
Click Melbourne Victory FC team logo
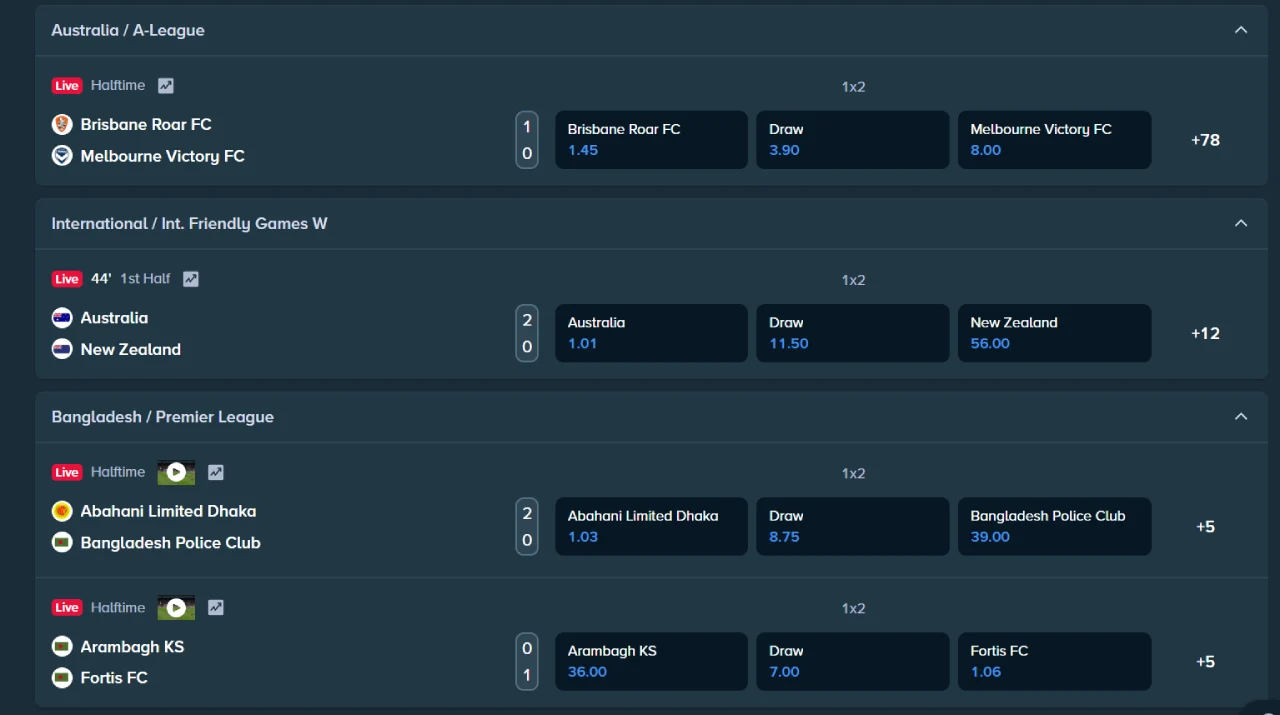(x=62, y=156)
